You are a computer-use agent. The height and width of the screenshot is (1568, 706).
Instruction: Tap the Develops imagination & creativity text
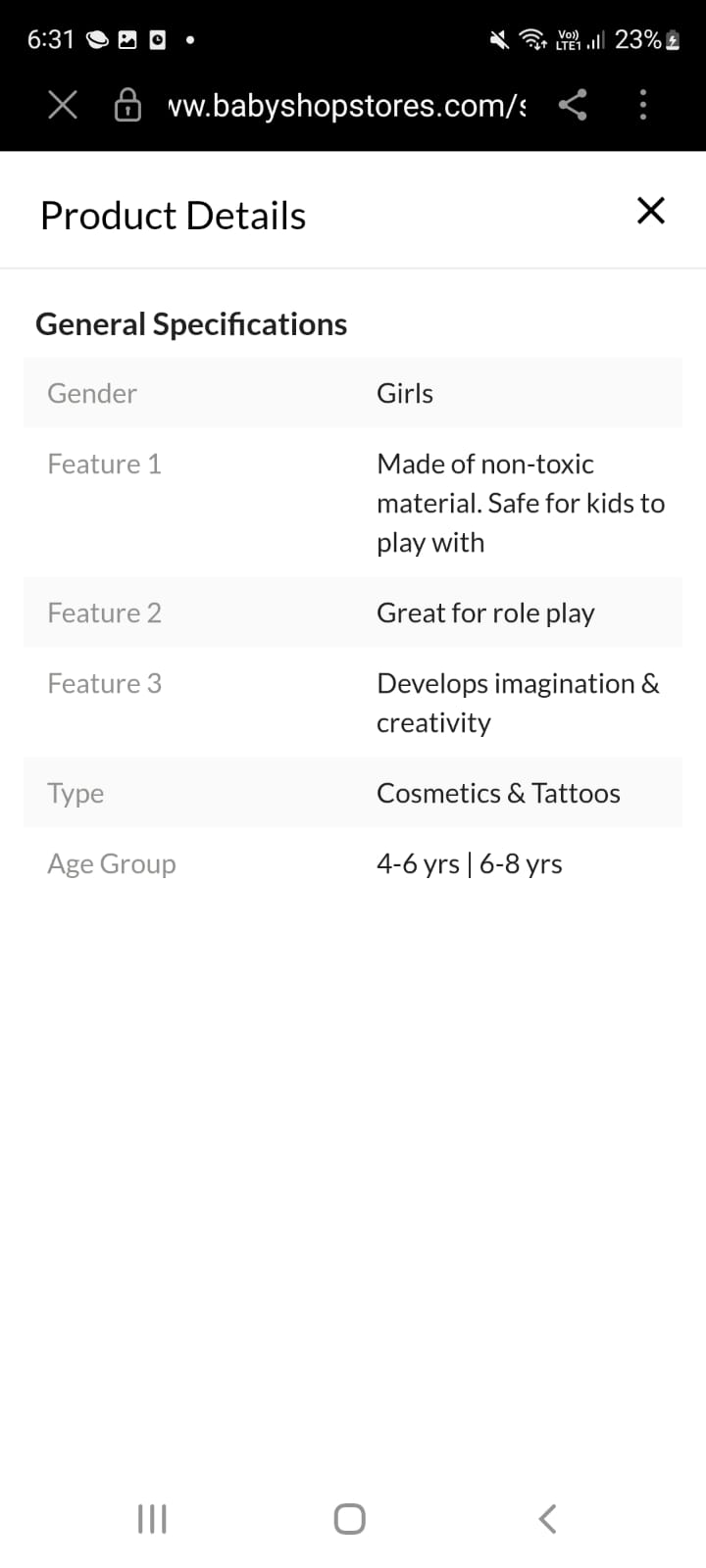517,703
